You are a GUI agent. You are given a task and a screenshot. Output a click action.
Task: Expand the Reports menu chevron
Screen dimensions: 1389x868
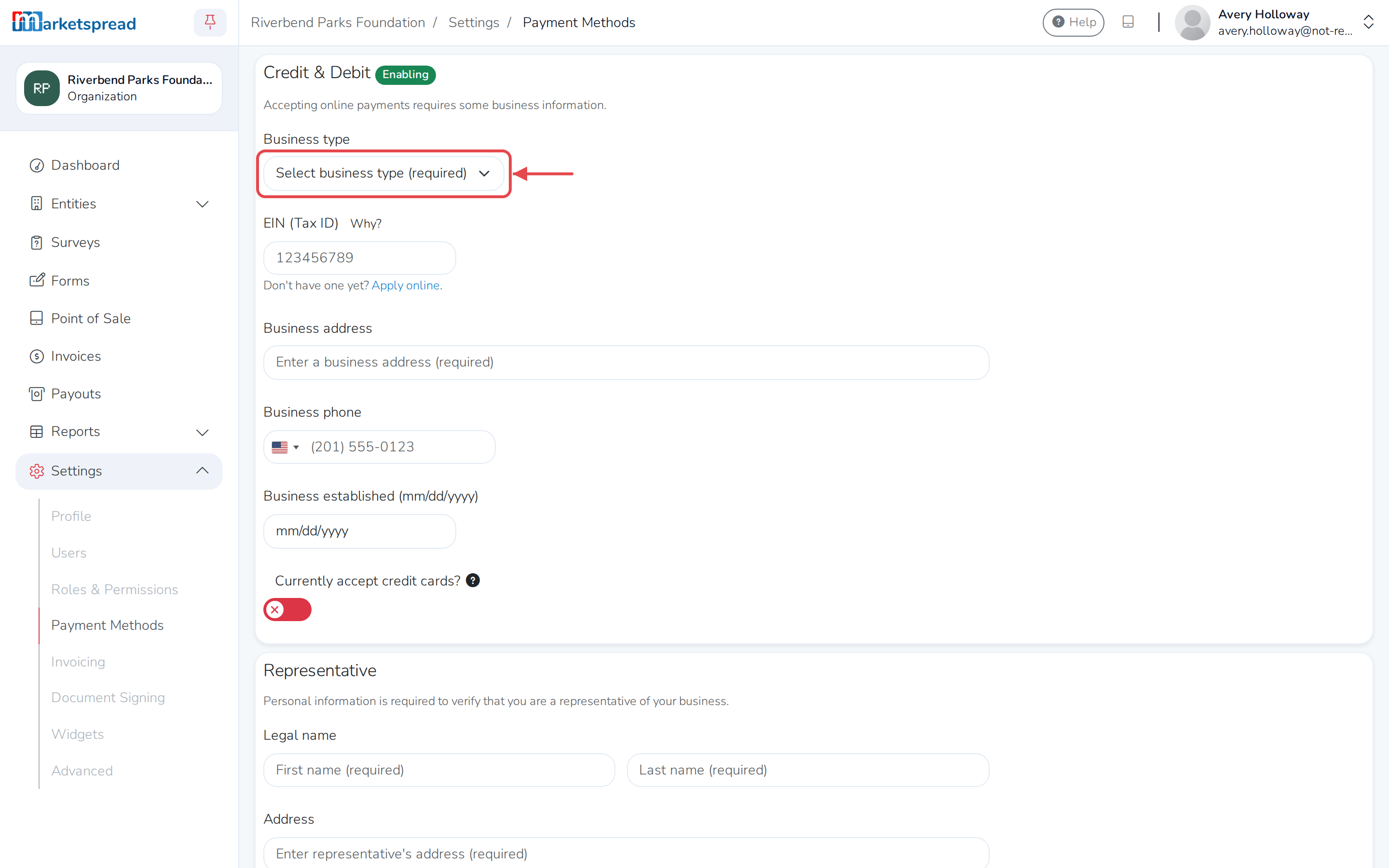pos(202,432)
